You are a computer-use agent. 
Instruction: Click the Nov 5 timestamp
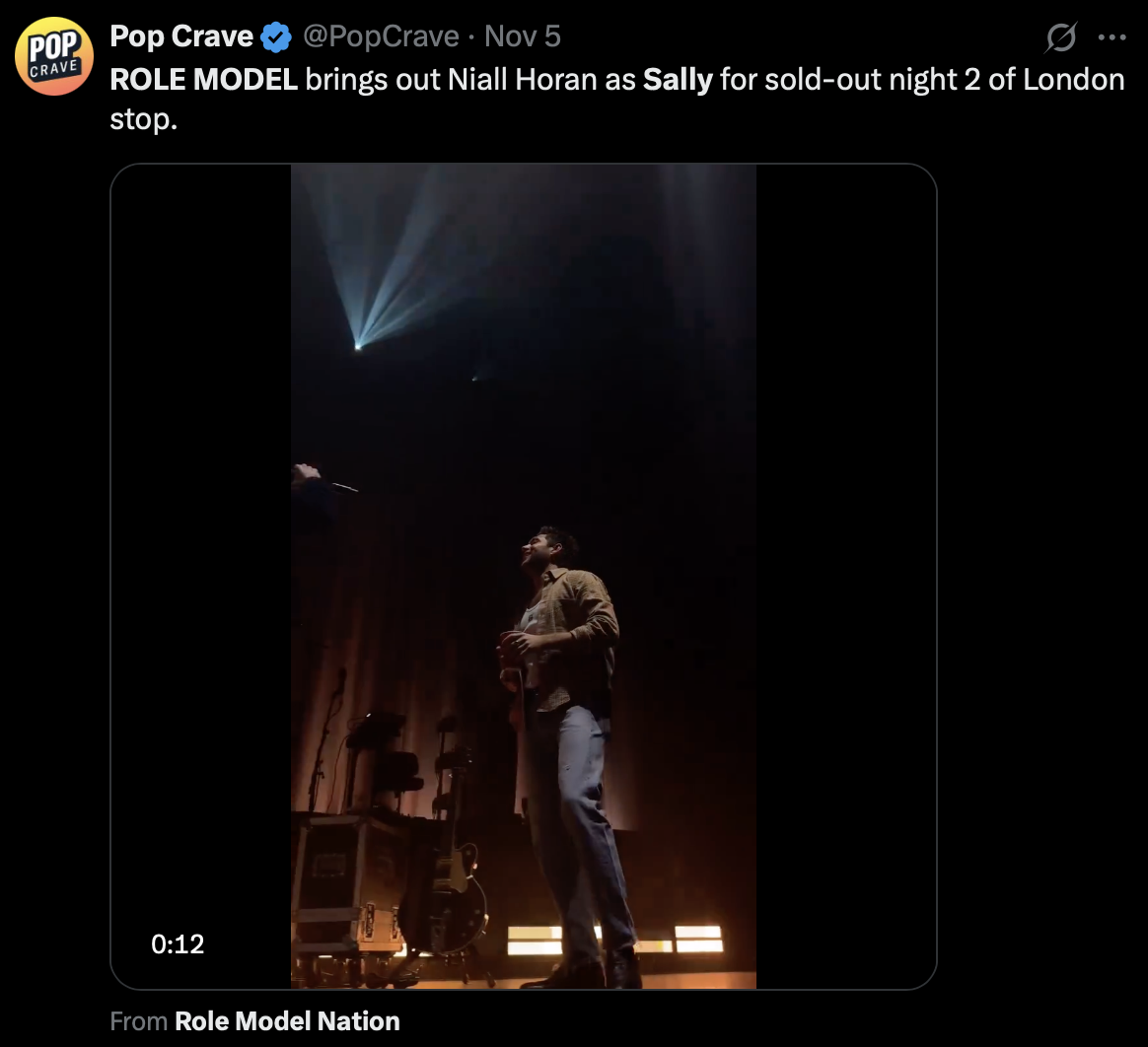[523, 37]
